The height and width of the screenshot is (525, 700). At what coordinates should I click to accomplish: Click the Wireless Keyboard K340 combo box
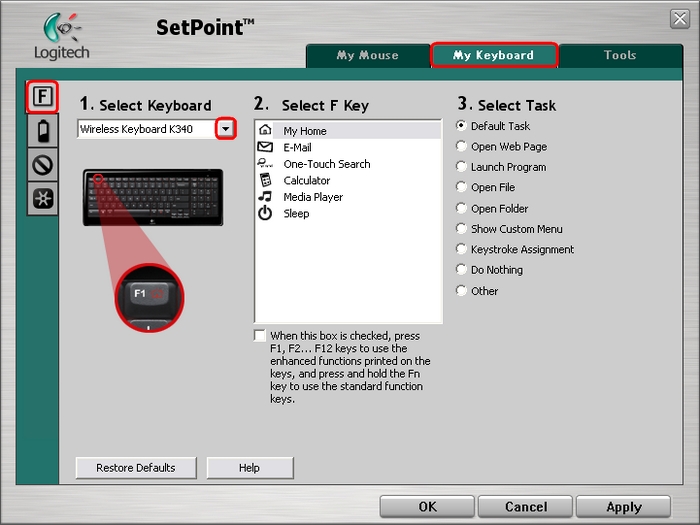coord(156,129)
